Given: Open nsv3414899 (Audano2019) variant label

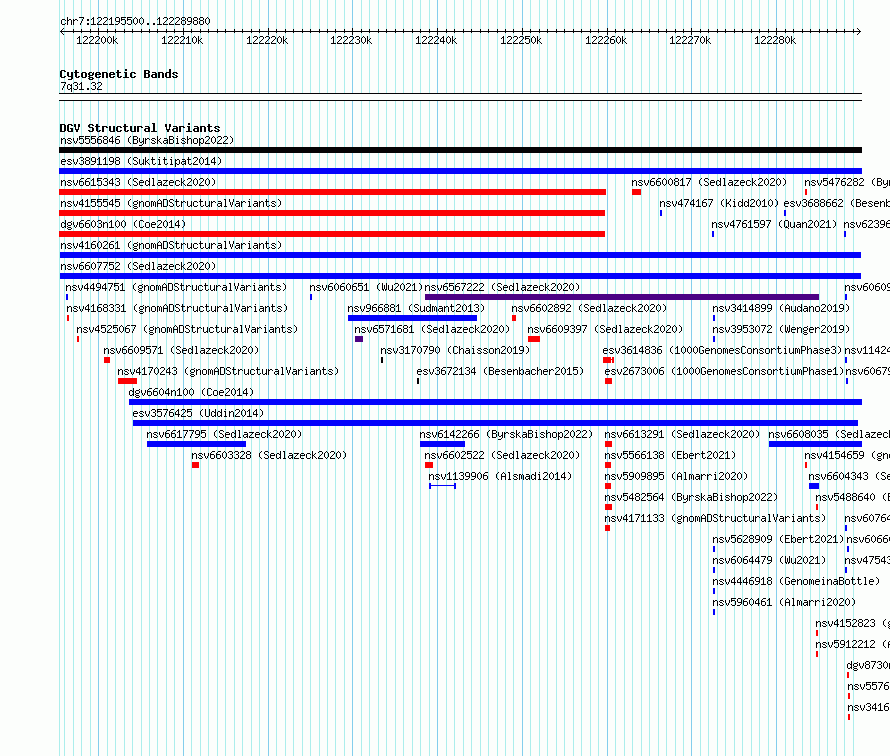Looking at the screenshot, I should [x=781, y=308].
